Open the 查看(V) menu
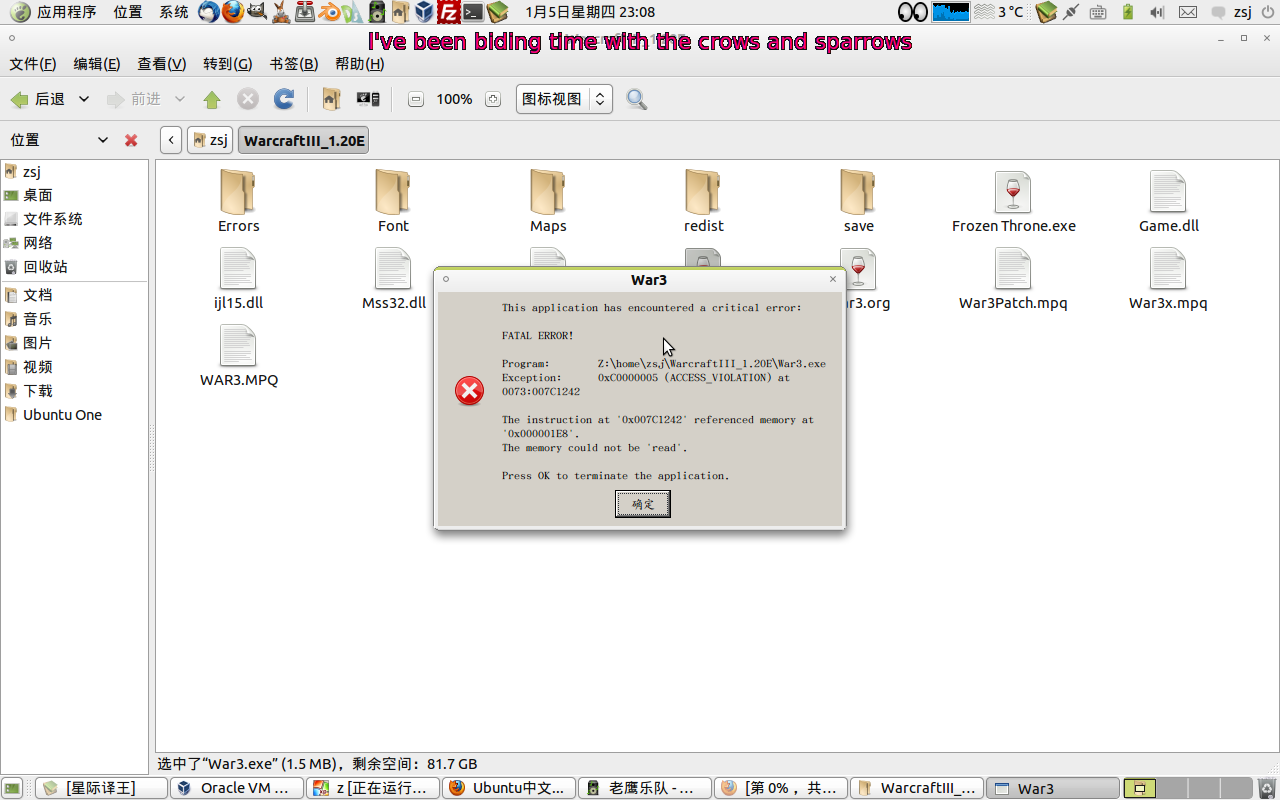Screen dimensions: 1280x800 pyautogui.click(x=162, y=64)
